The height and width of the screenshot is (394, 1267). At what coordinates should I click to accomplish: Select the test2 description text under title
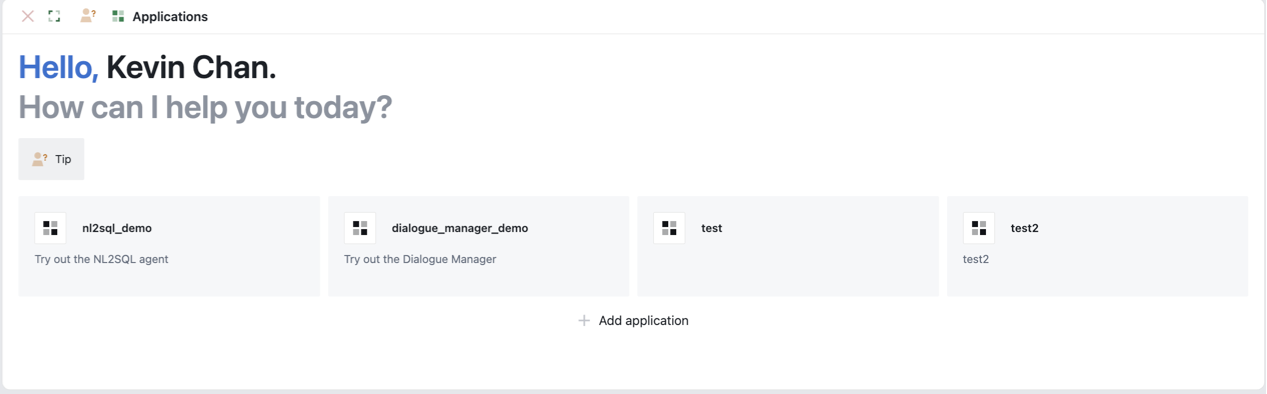click(x=976, y=259)
